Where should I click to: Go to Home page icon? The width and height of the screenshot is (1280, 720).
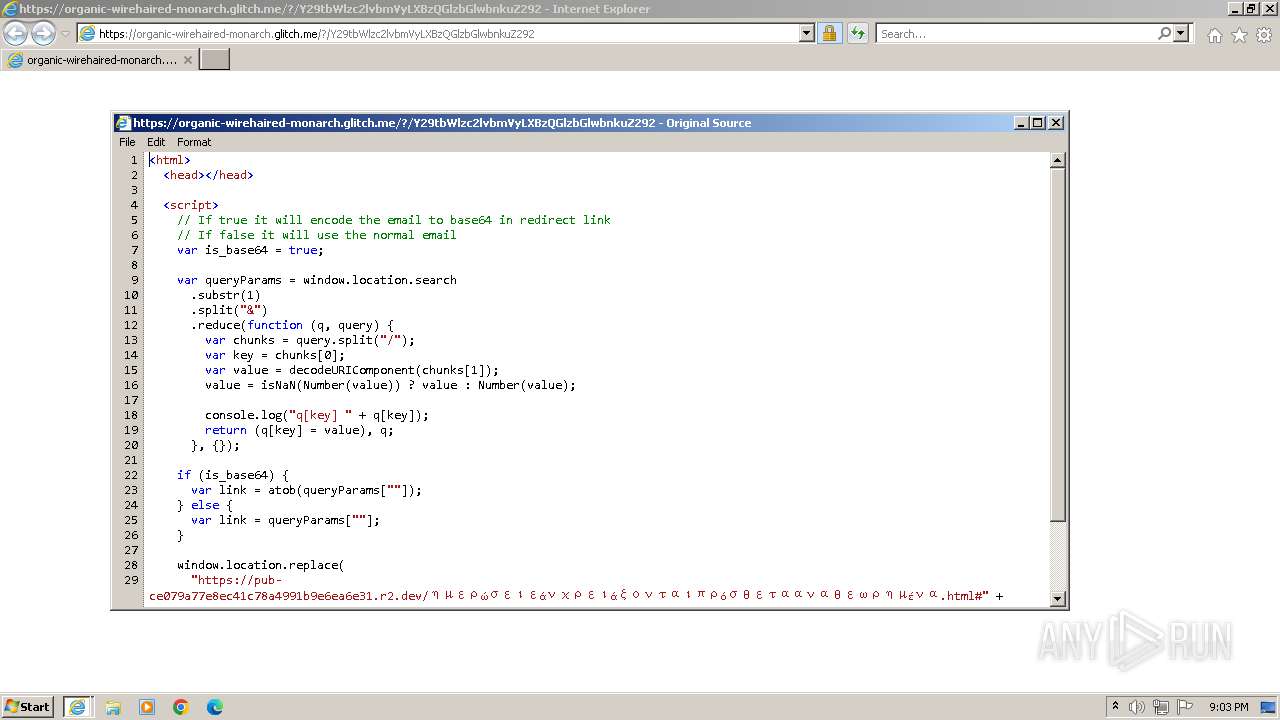[x=1214, y=35]
